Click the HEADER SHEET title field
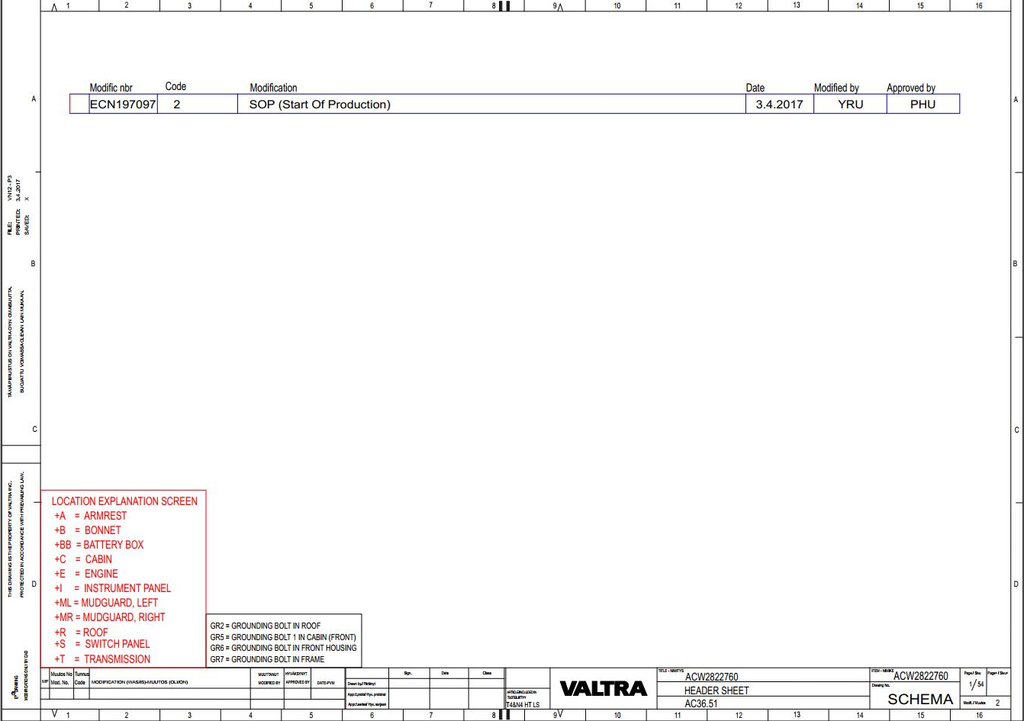This screenshot has height=721, width=1024. tap(716, 690)
